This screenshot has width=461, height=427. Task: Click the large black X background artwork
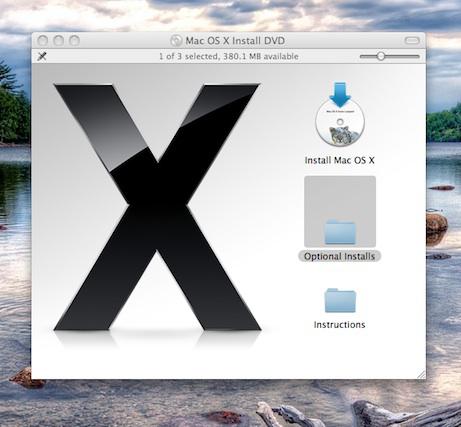[x=157, y=207]
